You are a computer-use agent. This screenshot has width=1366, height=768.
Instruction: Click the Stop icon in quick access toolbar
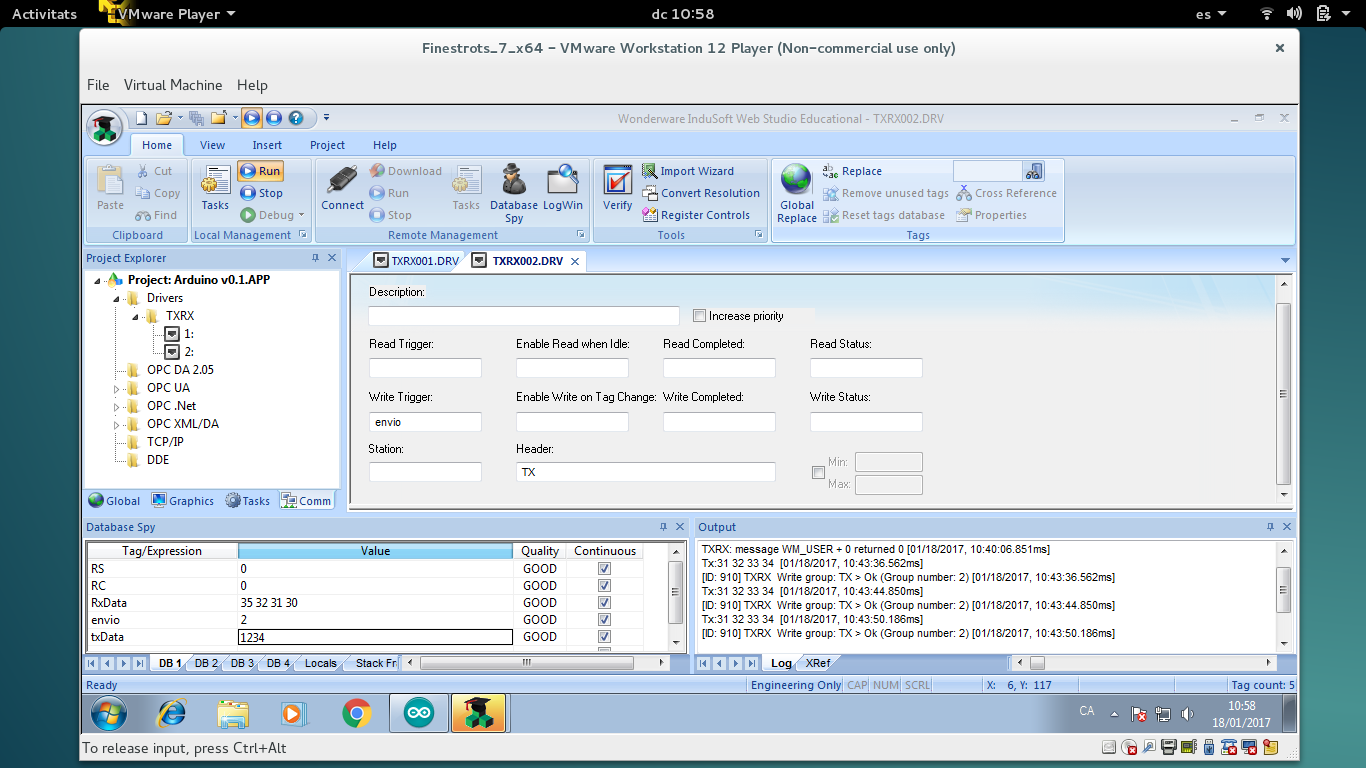click(273, 118)
